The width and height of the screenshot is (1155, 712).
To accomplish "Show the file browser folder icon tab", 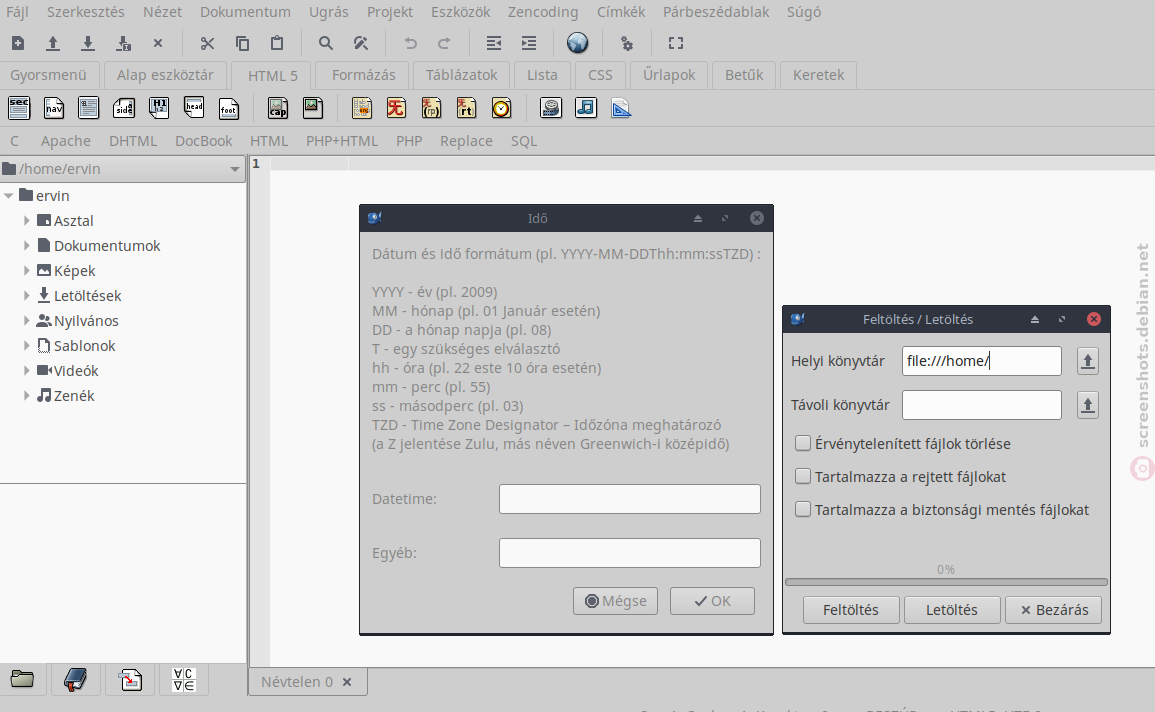I will pos(22,679).
